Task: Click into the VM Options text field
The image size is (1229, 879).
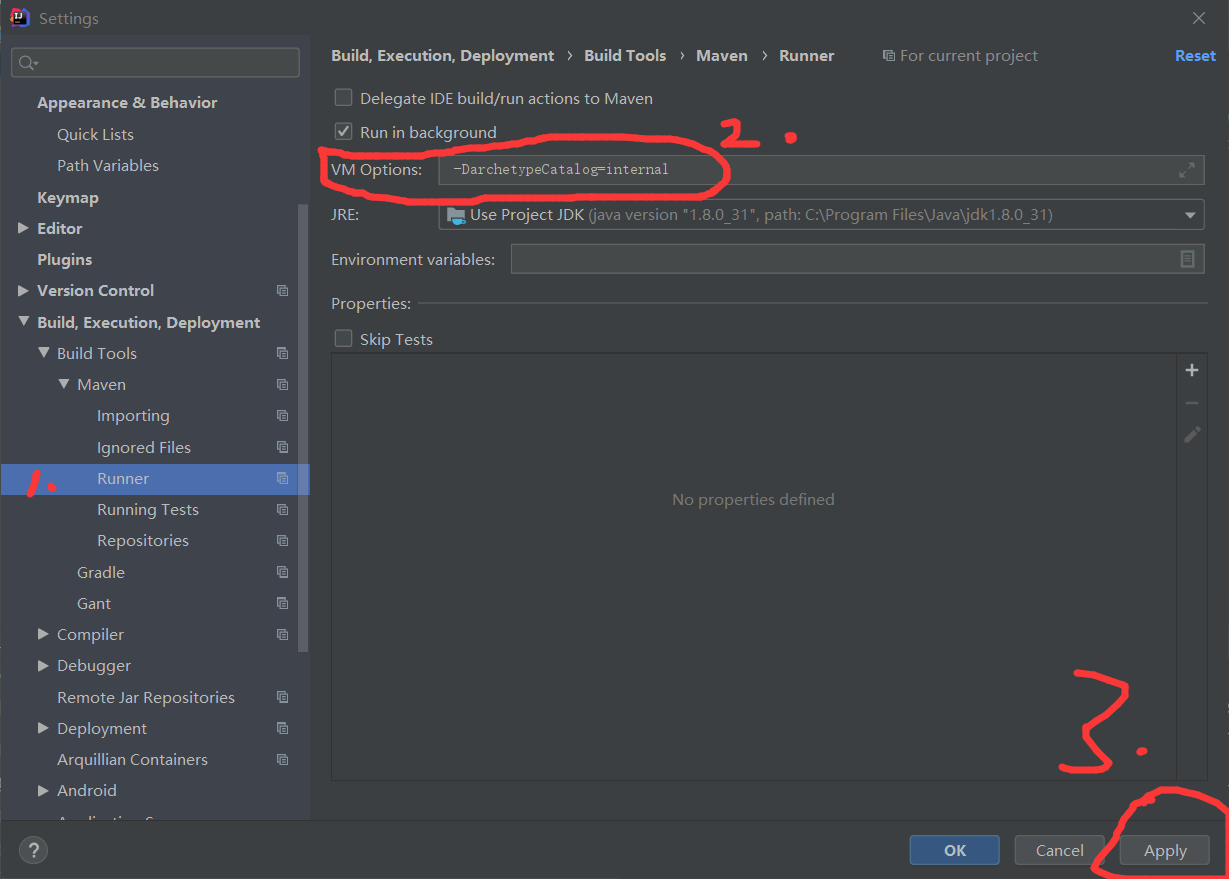Action: [821, 170]
